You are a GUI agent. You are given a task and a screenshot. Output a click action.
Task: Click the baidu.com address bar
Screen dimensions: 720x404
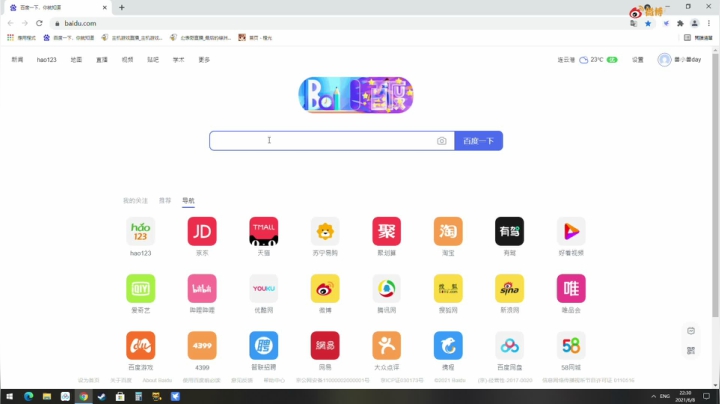tap(338, 23)
